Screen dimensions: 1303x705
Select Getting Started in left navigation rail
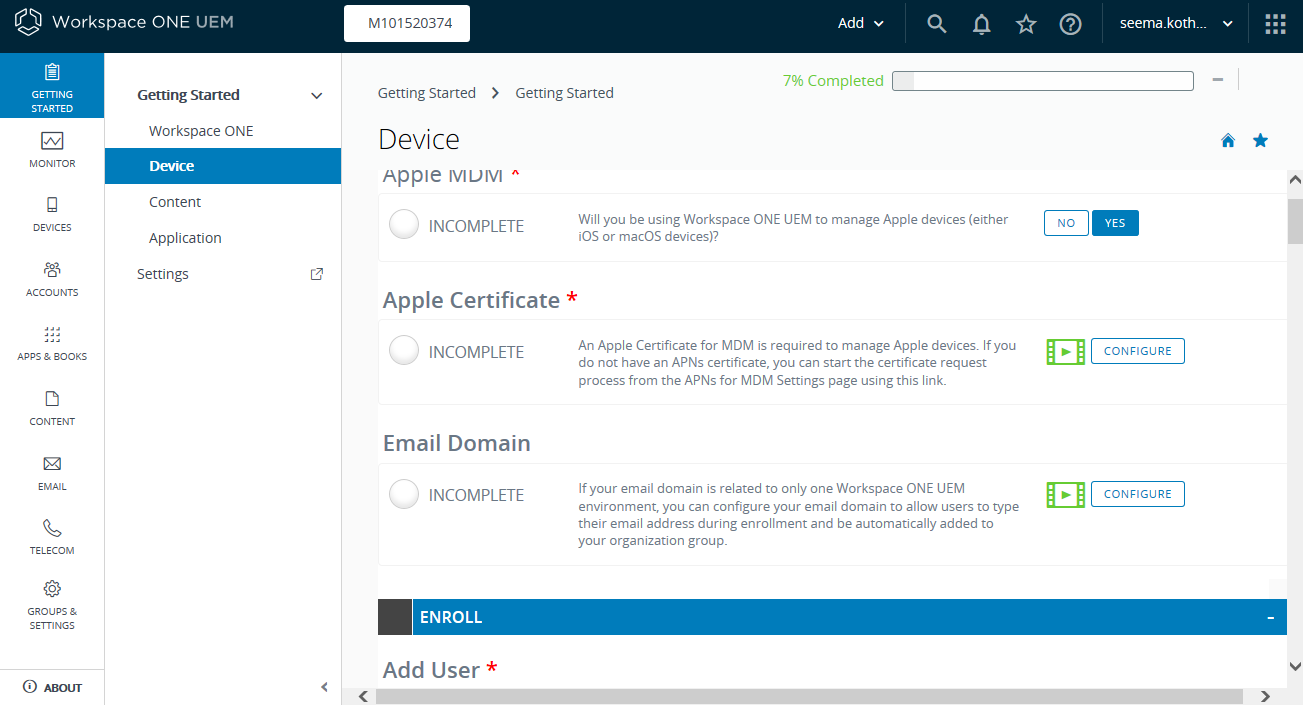click(x=52, y=86)
